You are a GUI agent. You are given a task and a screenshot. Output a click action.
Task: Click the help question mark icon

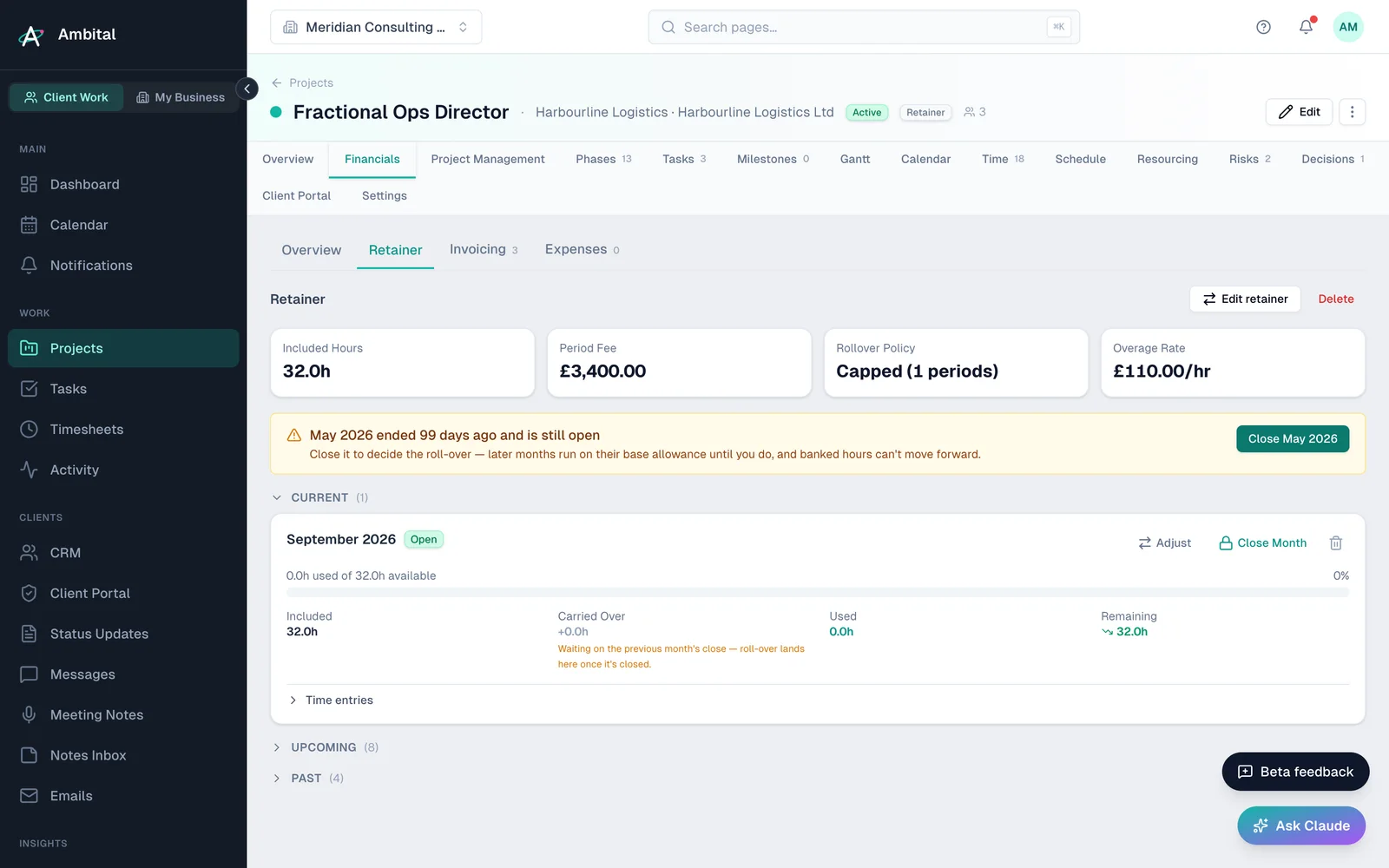tap(1263, 27)
